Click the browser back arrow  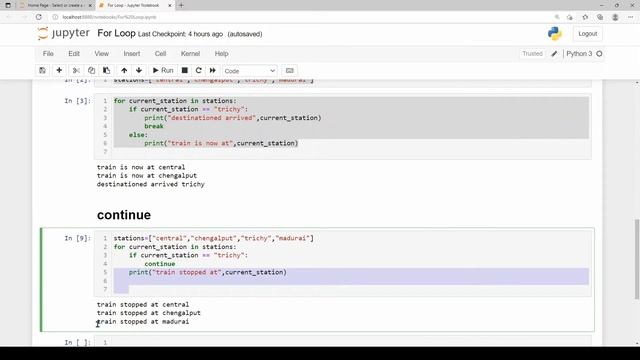[9, 17]
